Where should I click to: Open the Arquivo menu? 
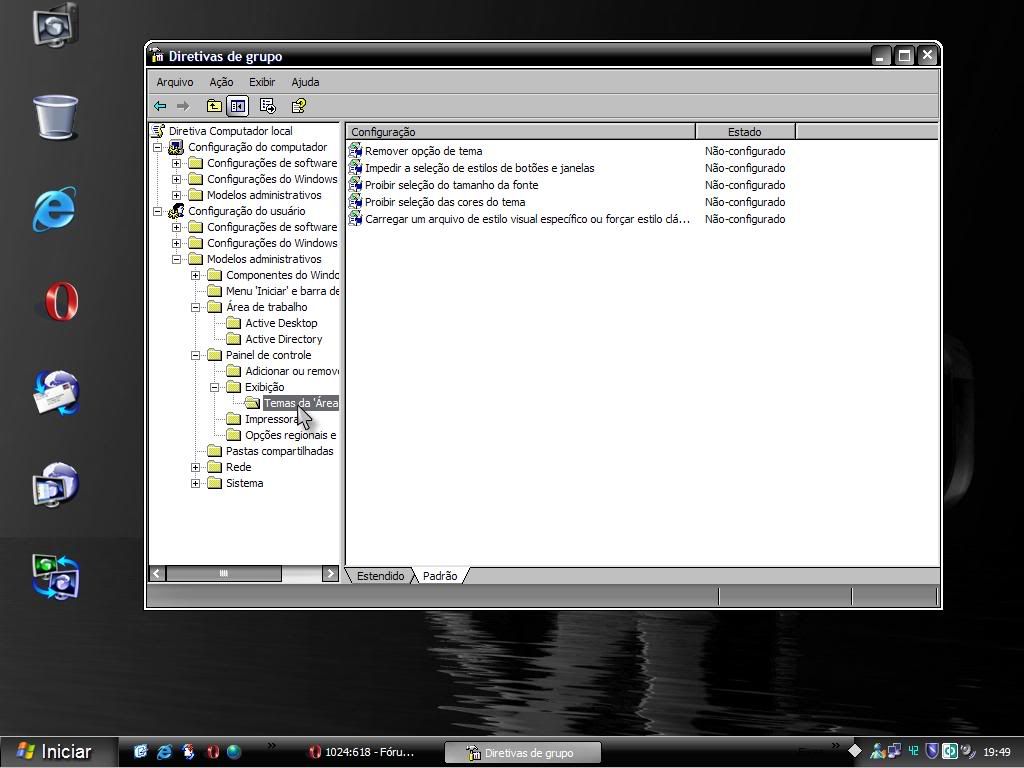coord(174,82)
